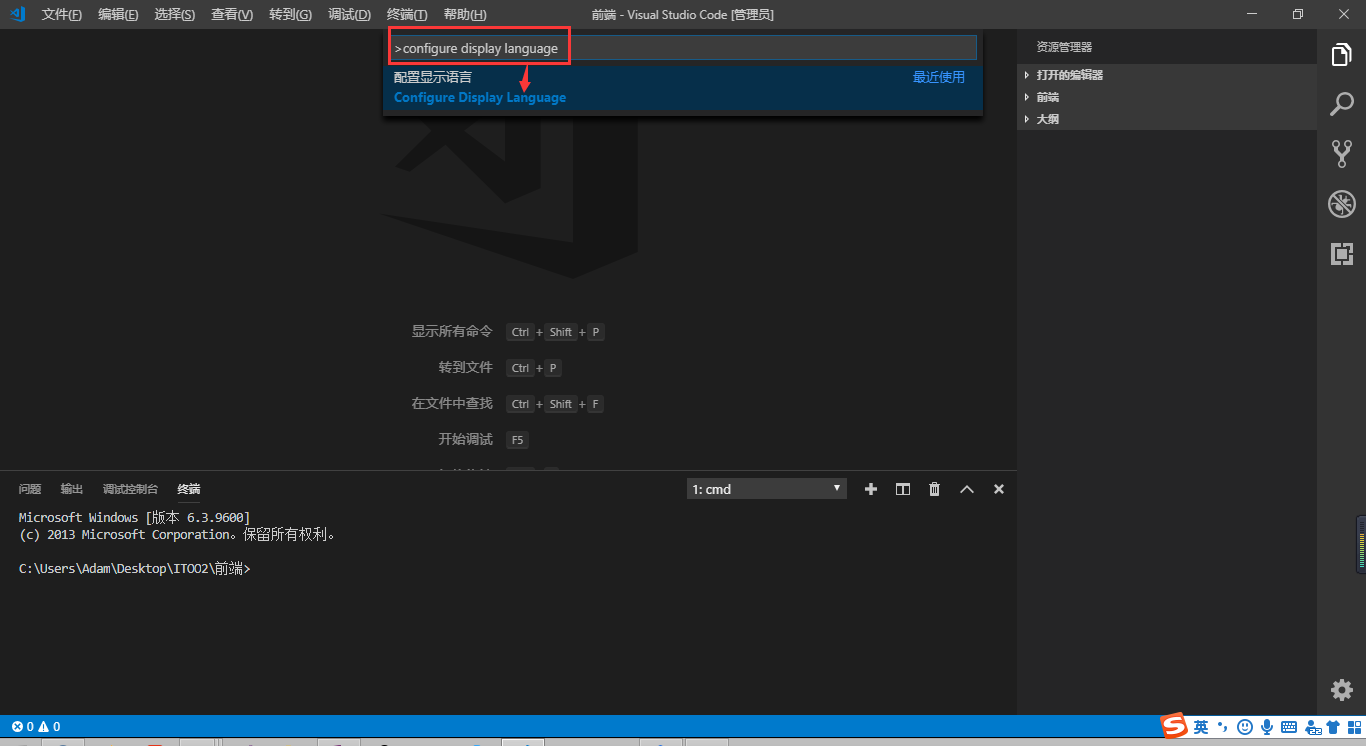Open the IME soft keyboard icon
Image resolution: width=1366 pixels, height=746 pixels.
coord(1289,727)
